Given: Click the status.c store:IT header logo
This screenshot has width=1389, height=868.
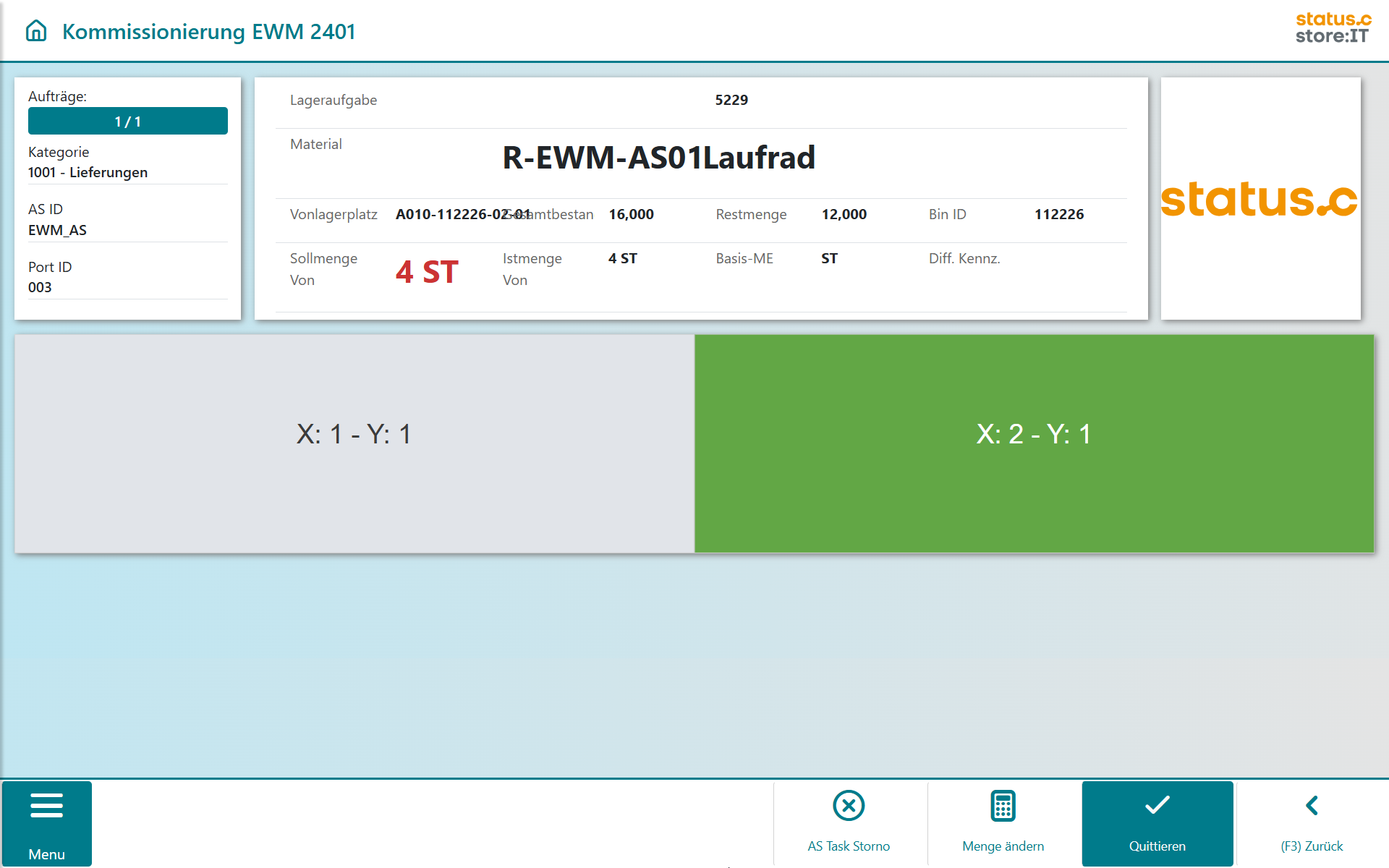Looking at the screenshot, I should coord(1333,28).
